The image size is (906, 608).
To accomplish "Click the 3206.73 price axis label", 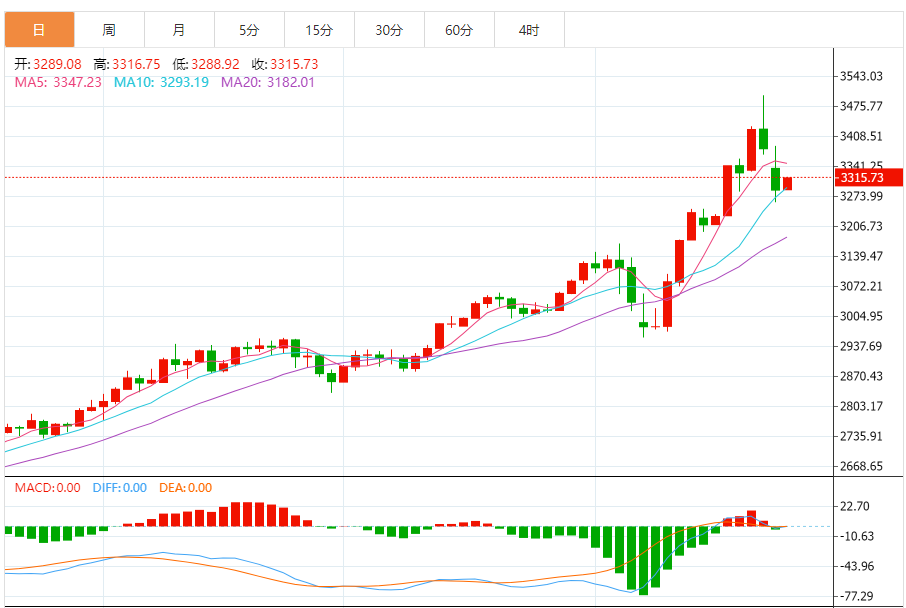I will 862,226.
